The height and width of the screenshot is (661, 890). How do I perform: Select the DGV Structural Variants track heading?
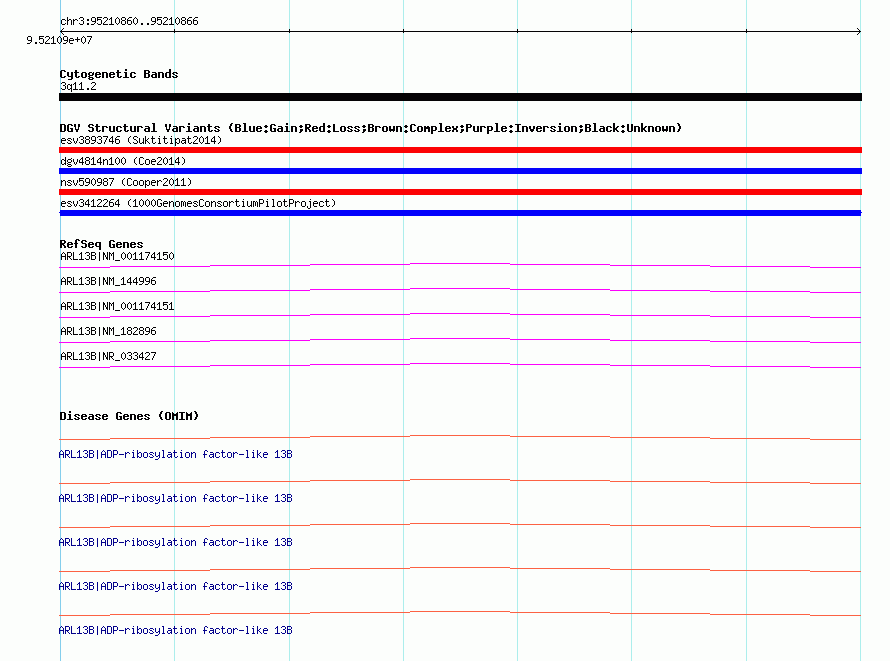(x=371, y=128)
